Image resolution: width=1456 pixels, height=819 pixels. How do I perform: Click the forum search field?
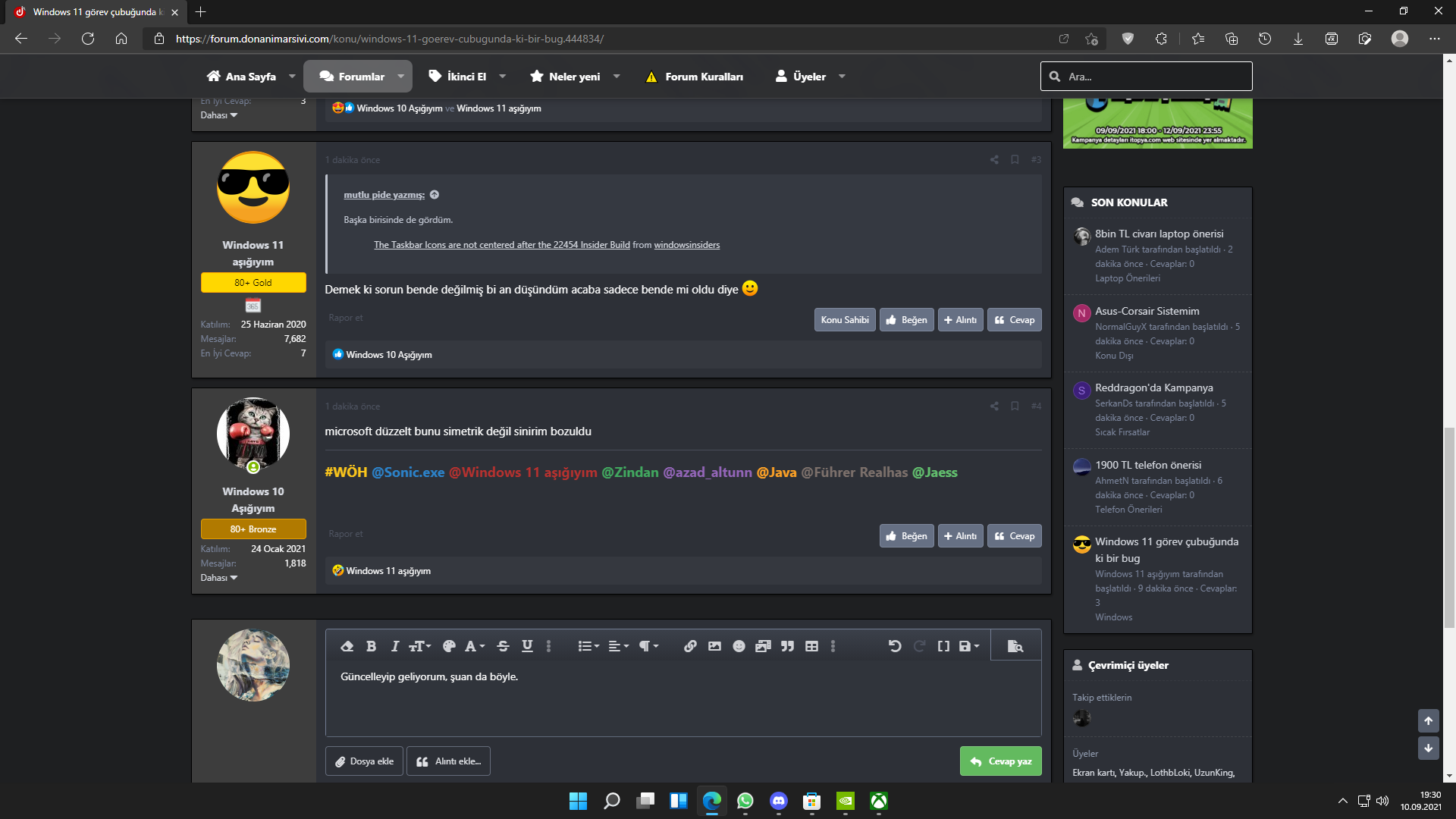1153,77
